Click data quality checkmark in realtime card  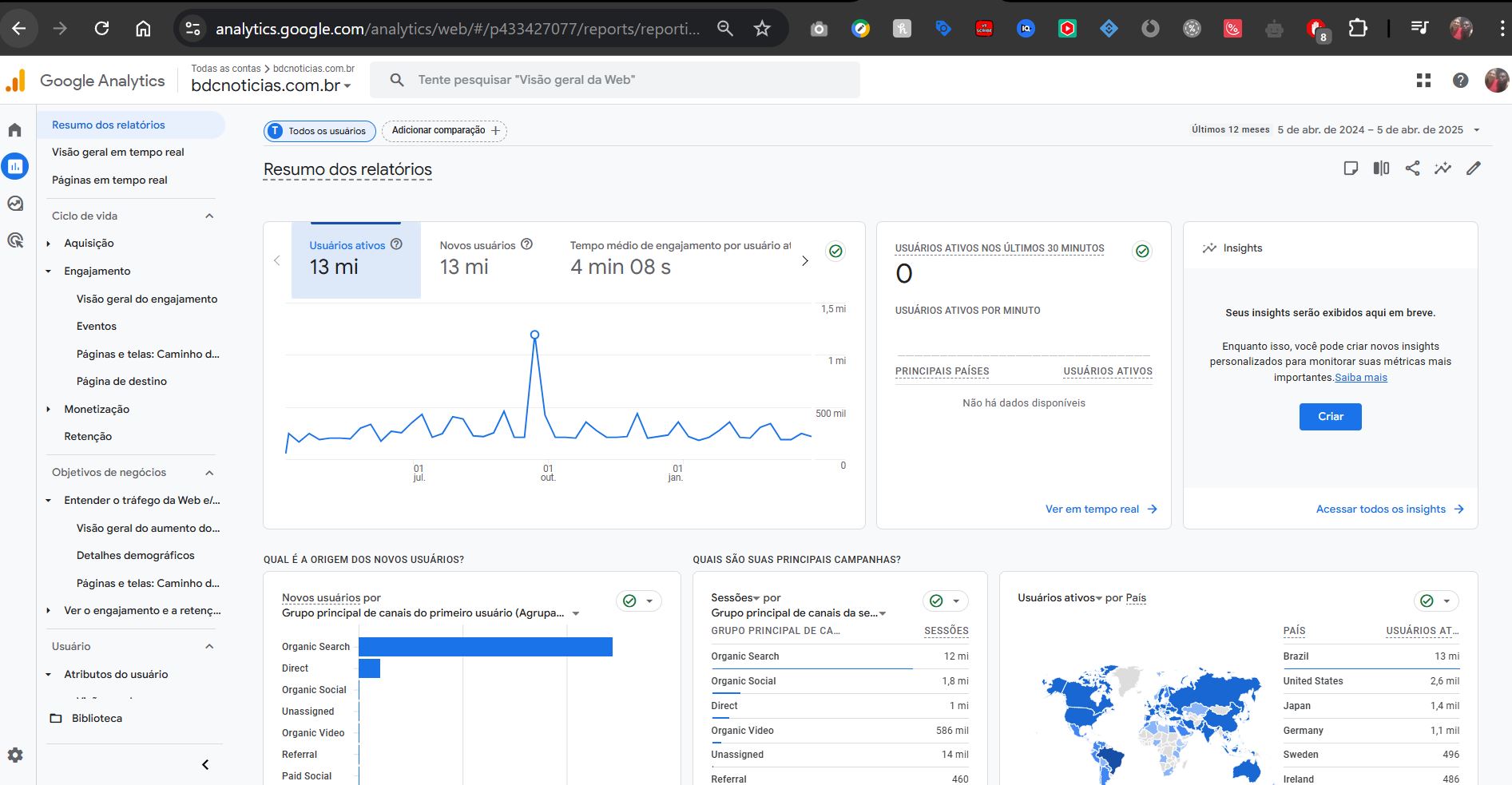(1142, 251)
